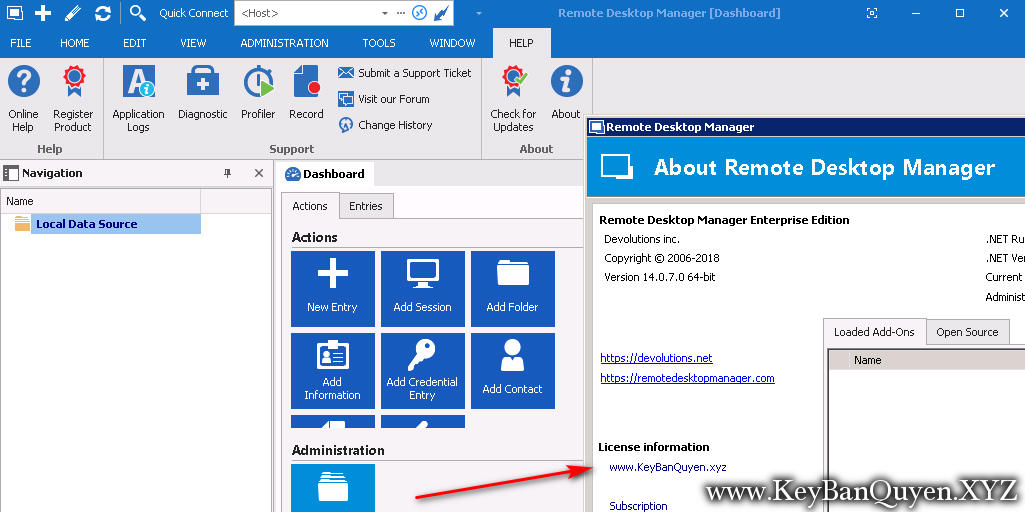The height and width of the screenshot is (512, 1025).
Task: Switch to the Entries tab
Action: pyautogui.click(x=366, y=206)
